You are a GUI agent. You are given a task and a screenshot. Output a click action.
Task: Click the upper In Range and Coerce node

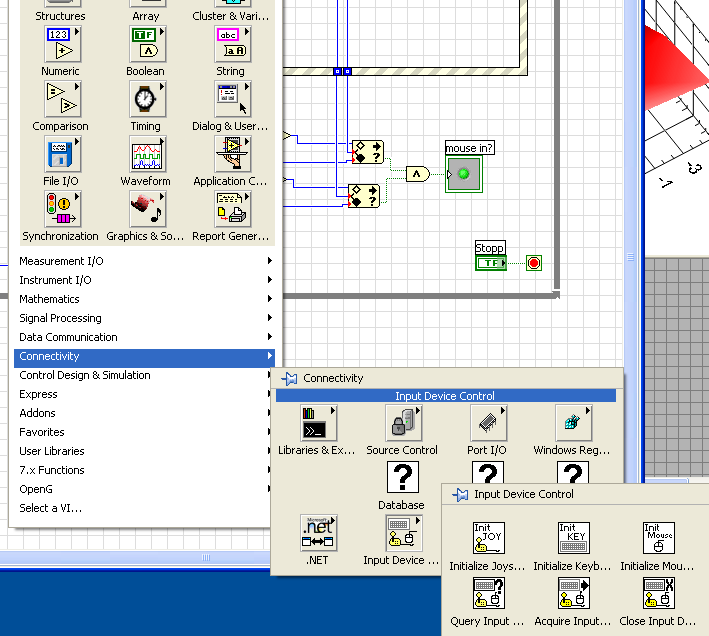(368, 152)
